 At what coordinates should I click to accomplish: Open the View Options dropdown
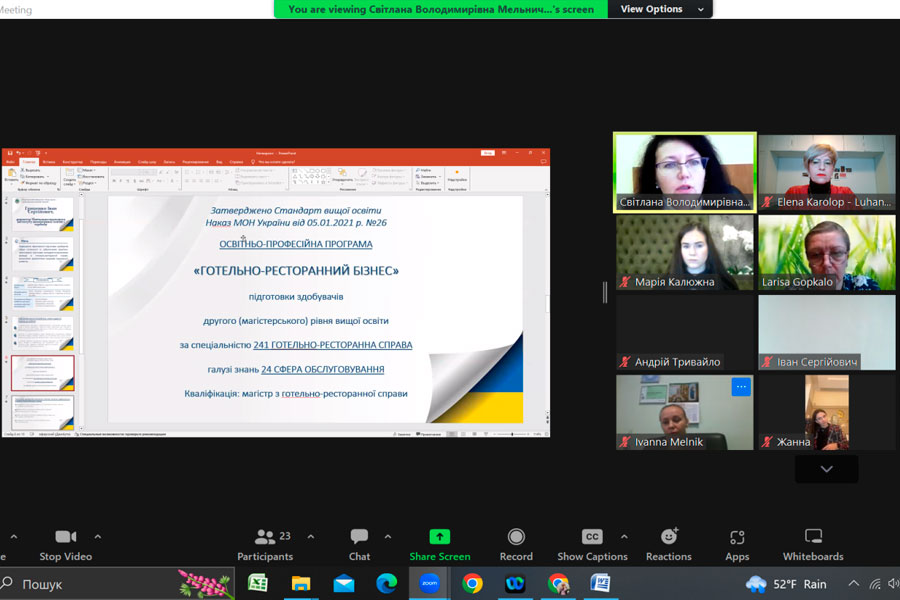660,9
